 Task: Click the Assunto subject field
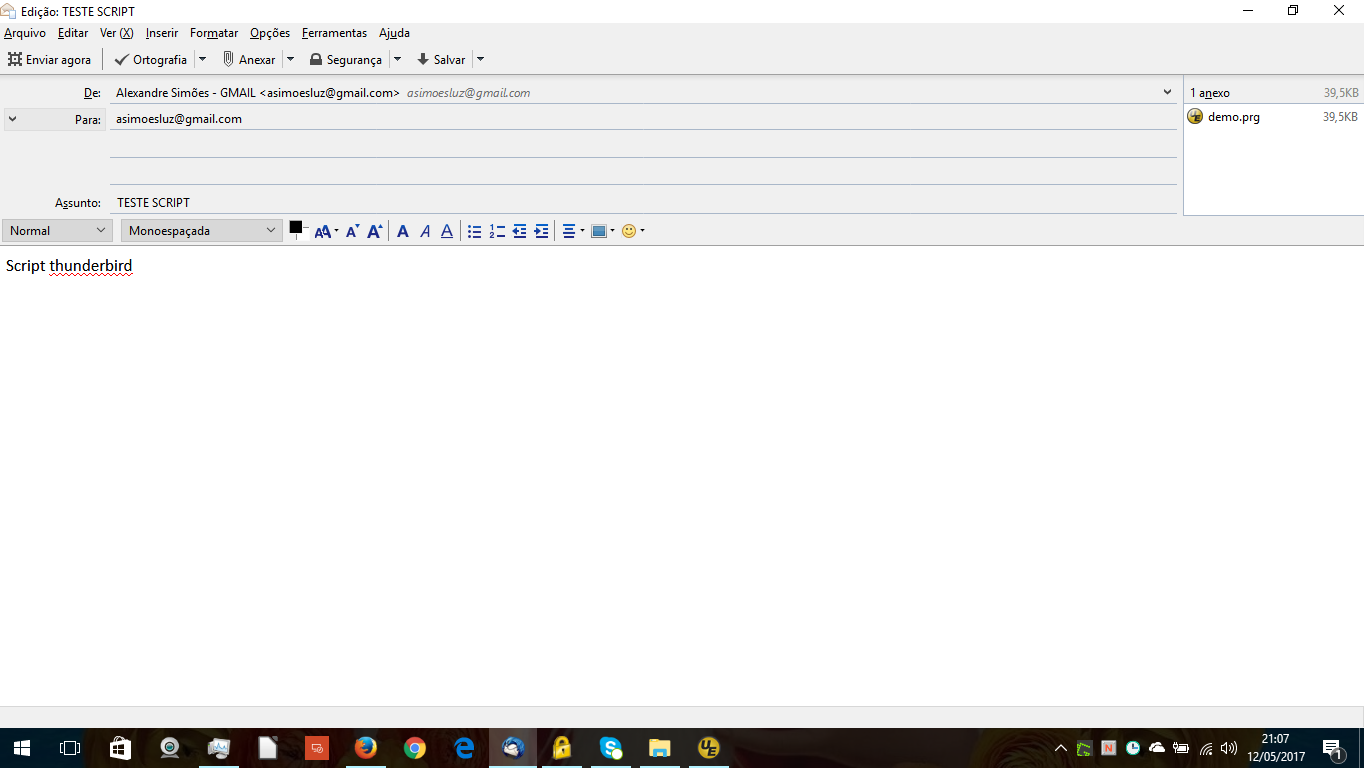point(643,202)
